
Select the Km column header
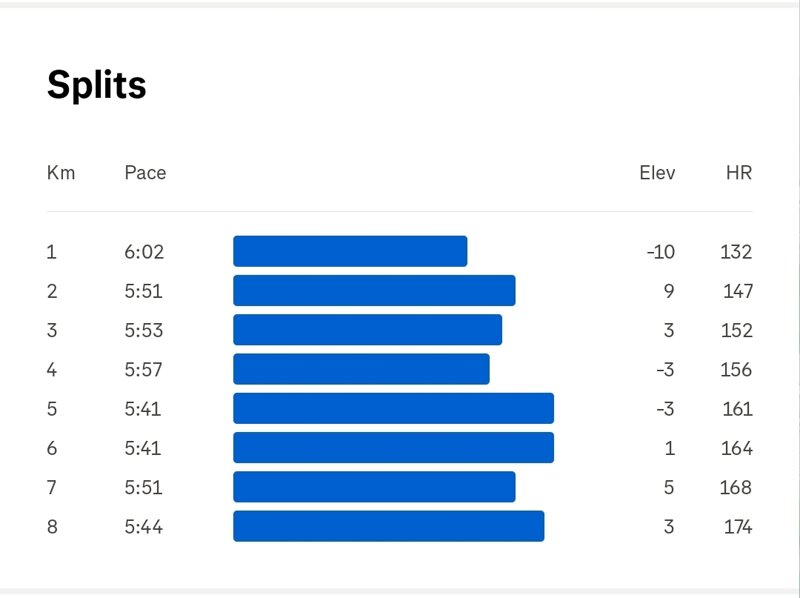click(x=61, y=173)
